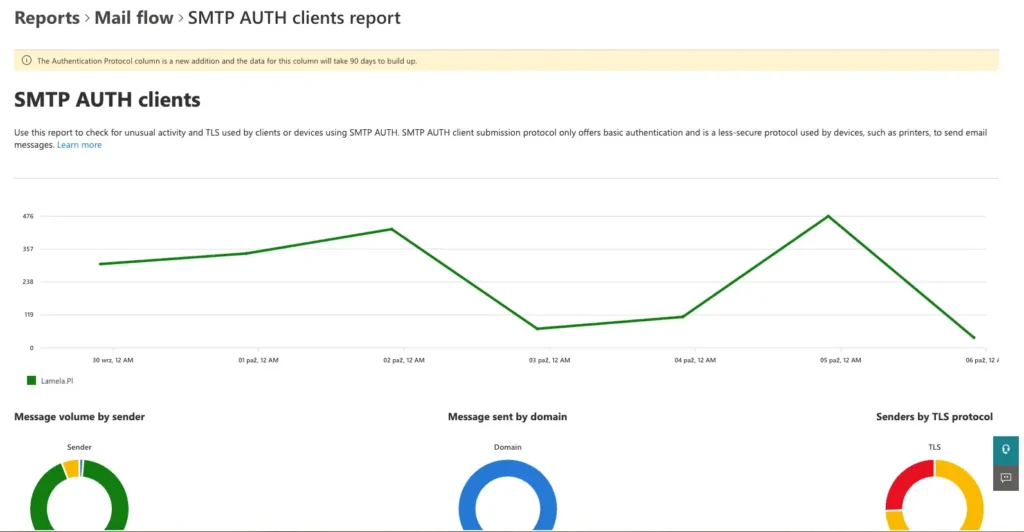Screen dimensions: 1024x532
Task: Click the 238 y-axis value
Action: pos(28,282)
